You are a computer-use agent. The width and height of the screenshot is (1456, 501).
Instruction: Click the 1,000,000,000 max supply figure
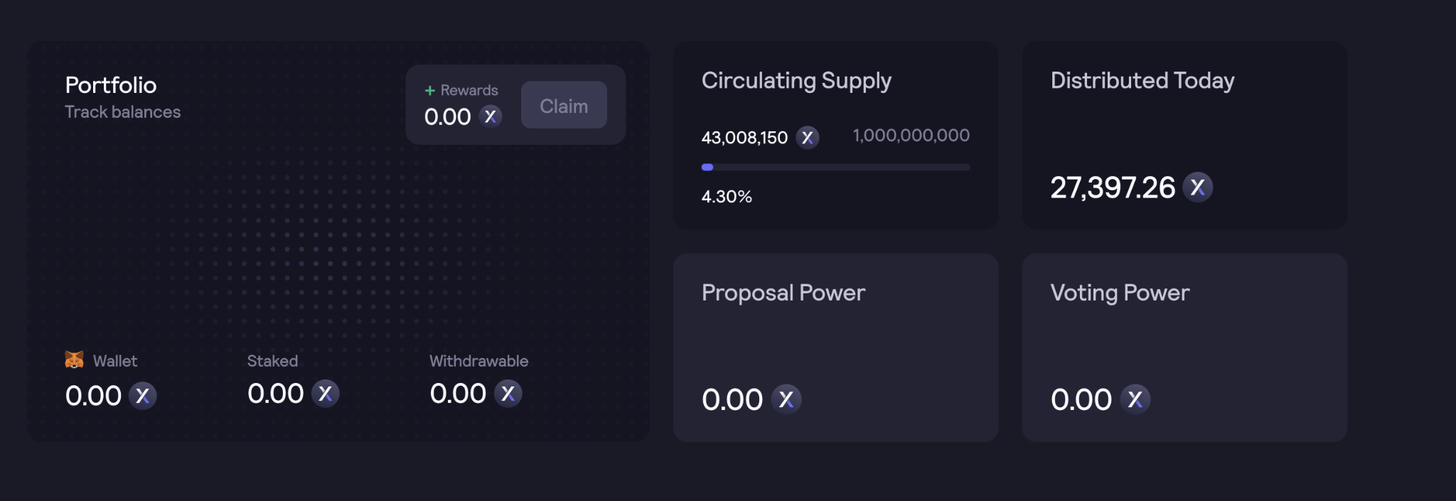(911, 136)
